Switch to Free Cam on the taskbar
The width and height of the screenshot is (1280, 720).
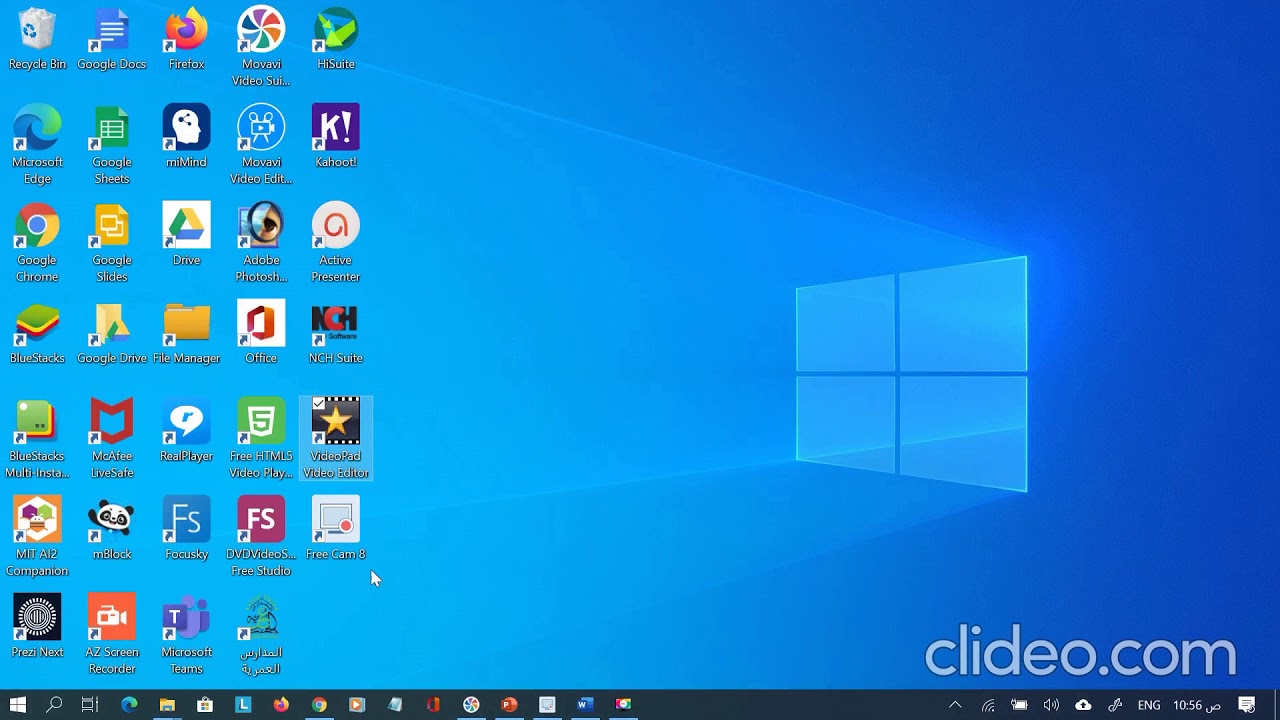point(547,705)
